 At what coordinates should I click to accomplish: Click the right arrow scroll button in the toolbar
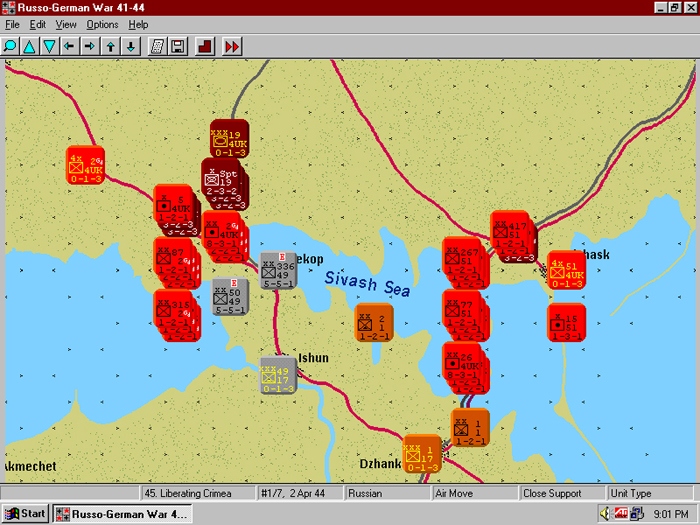click(x=90, y=46)
